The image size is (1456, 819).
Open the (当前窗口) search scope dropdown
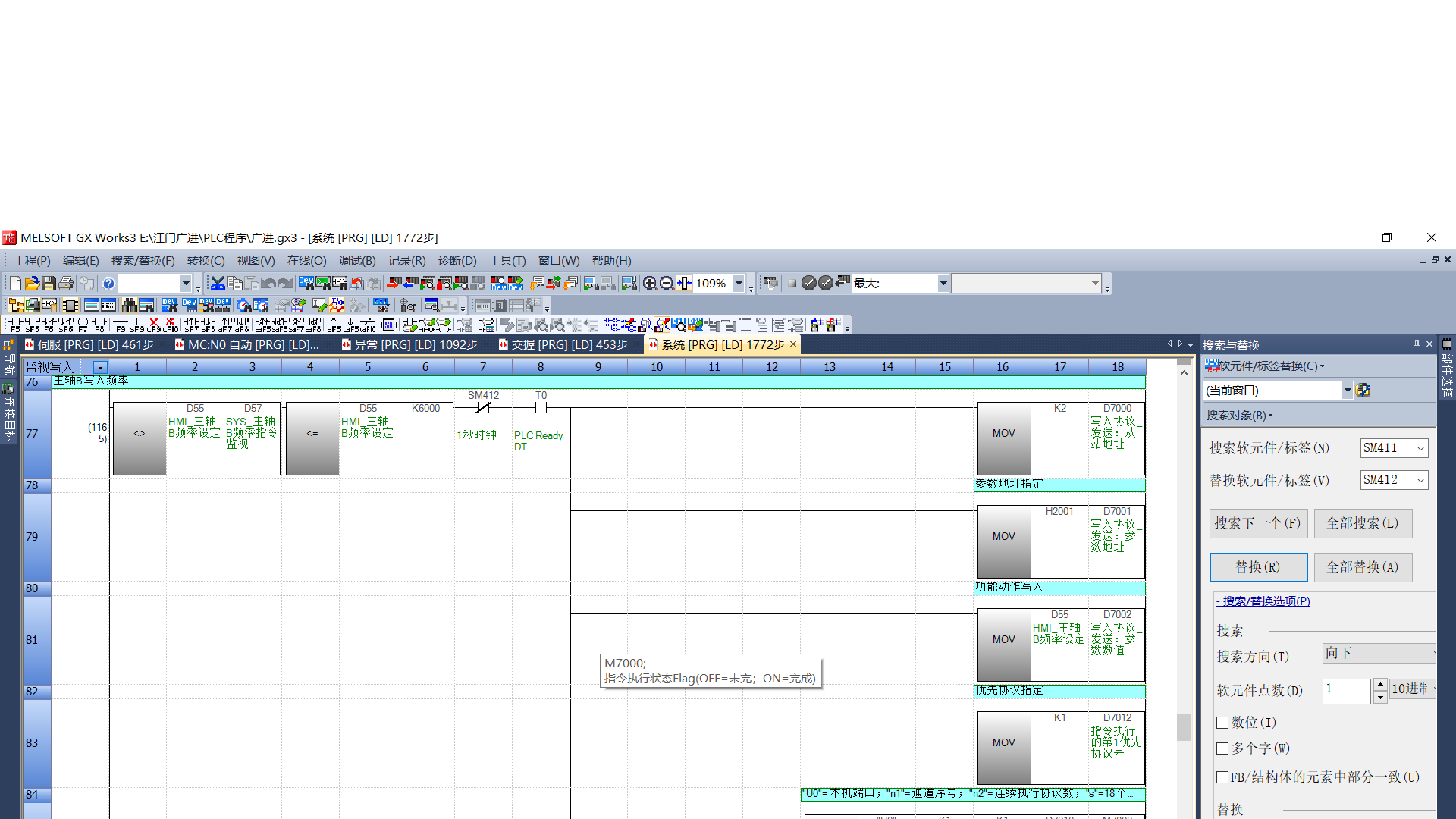tap(1347, 391)
